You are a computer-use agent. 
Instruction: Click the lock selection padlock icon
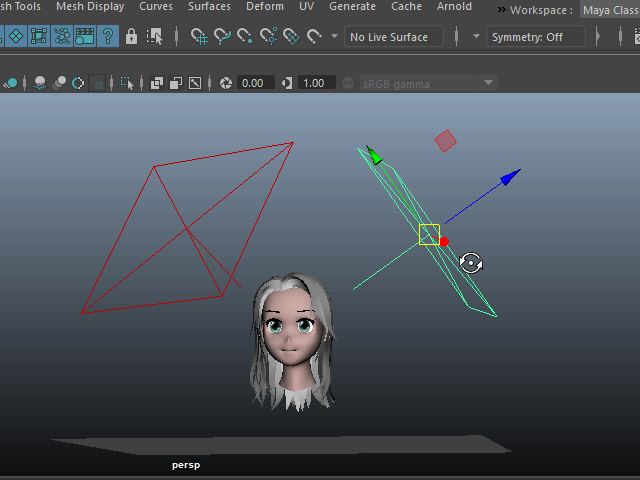[131, 37]
